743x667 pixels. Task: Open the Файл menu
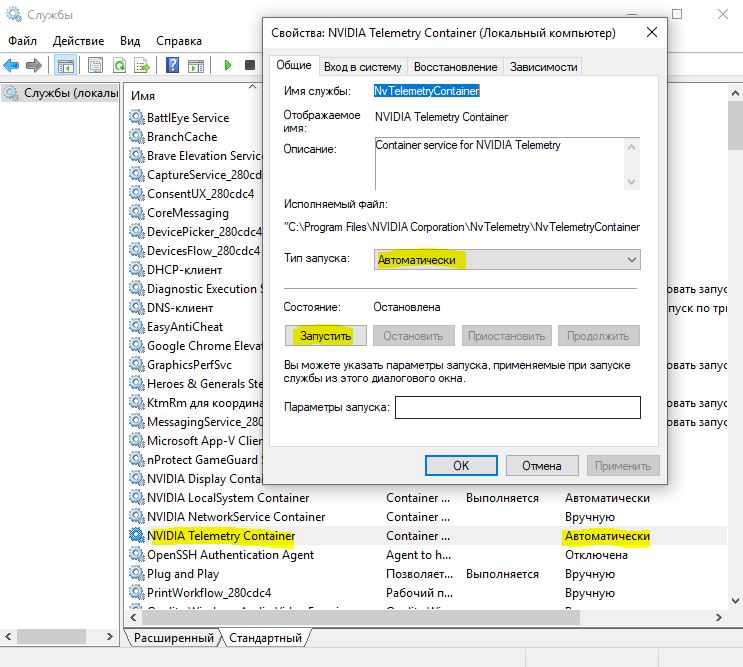coord(22,41)
